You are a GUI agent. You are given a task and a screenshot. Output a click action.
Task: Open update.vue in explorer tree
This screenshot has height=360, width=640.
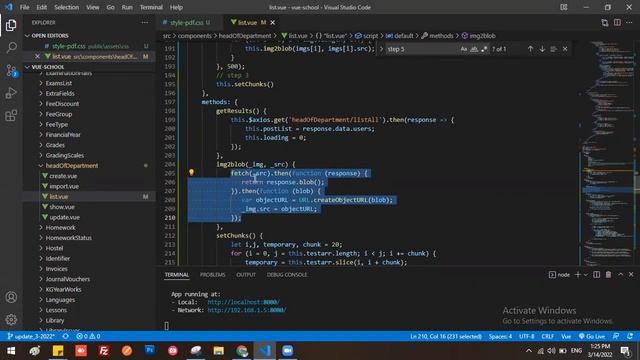[64, 217]
